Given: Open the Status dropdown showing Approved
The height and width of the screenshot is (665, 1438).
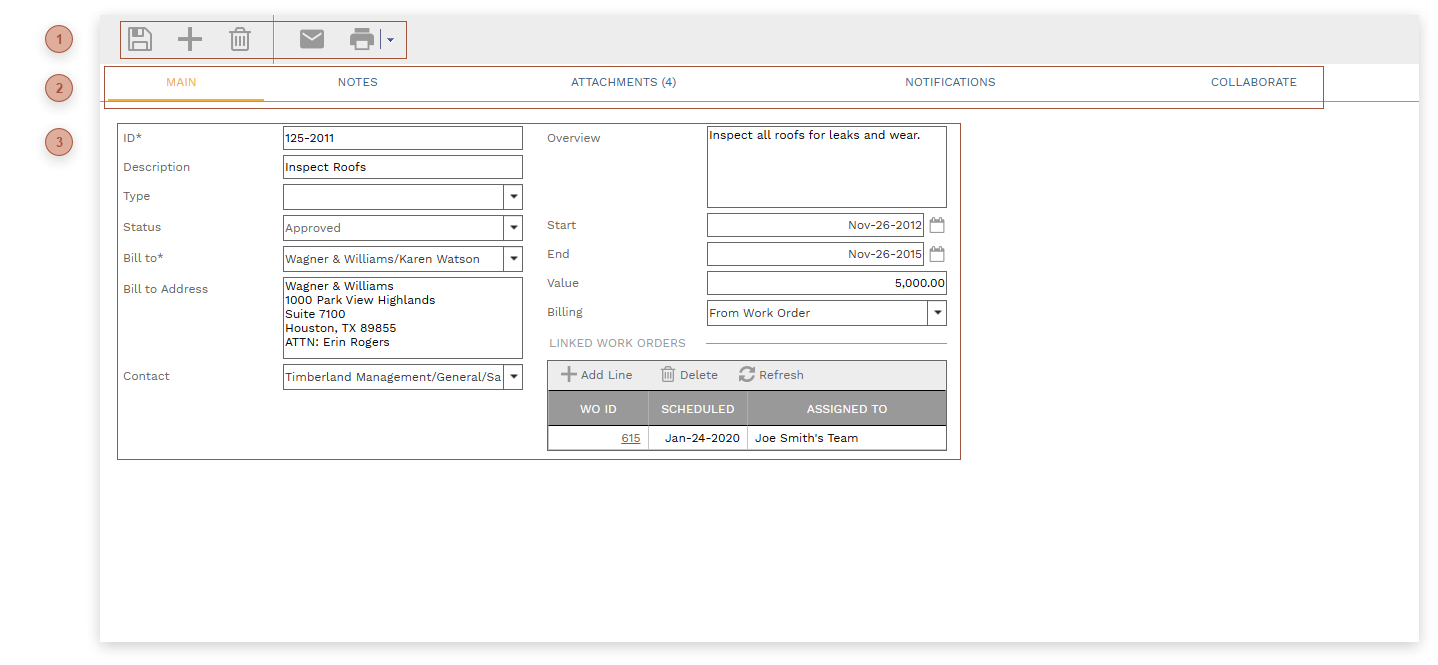Looking at the screenshot, I should click(x=513, y=228).
